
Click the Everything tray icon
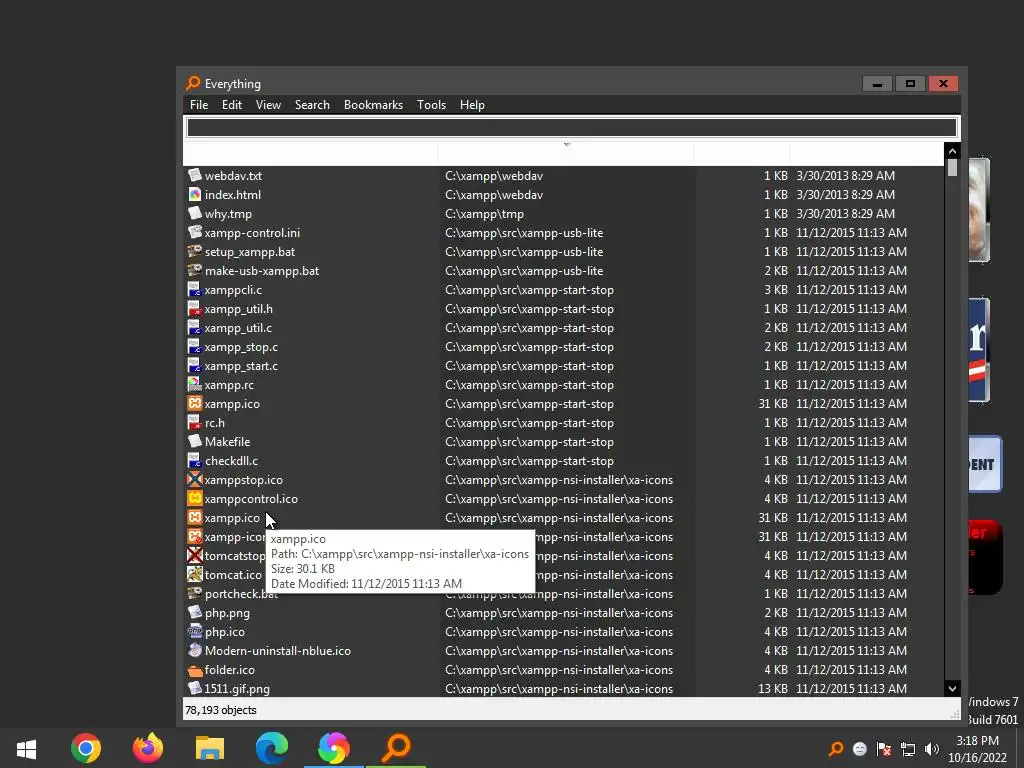pyautogui.click(x=836, y=748)
